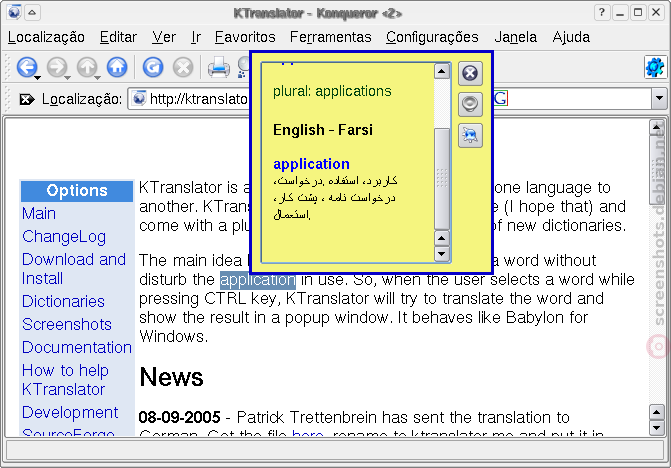Open the Development link
Image resolution: width=671 pixels, height=468 pixels.
pyautogui.click(x=70, y=412)
